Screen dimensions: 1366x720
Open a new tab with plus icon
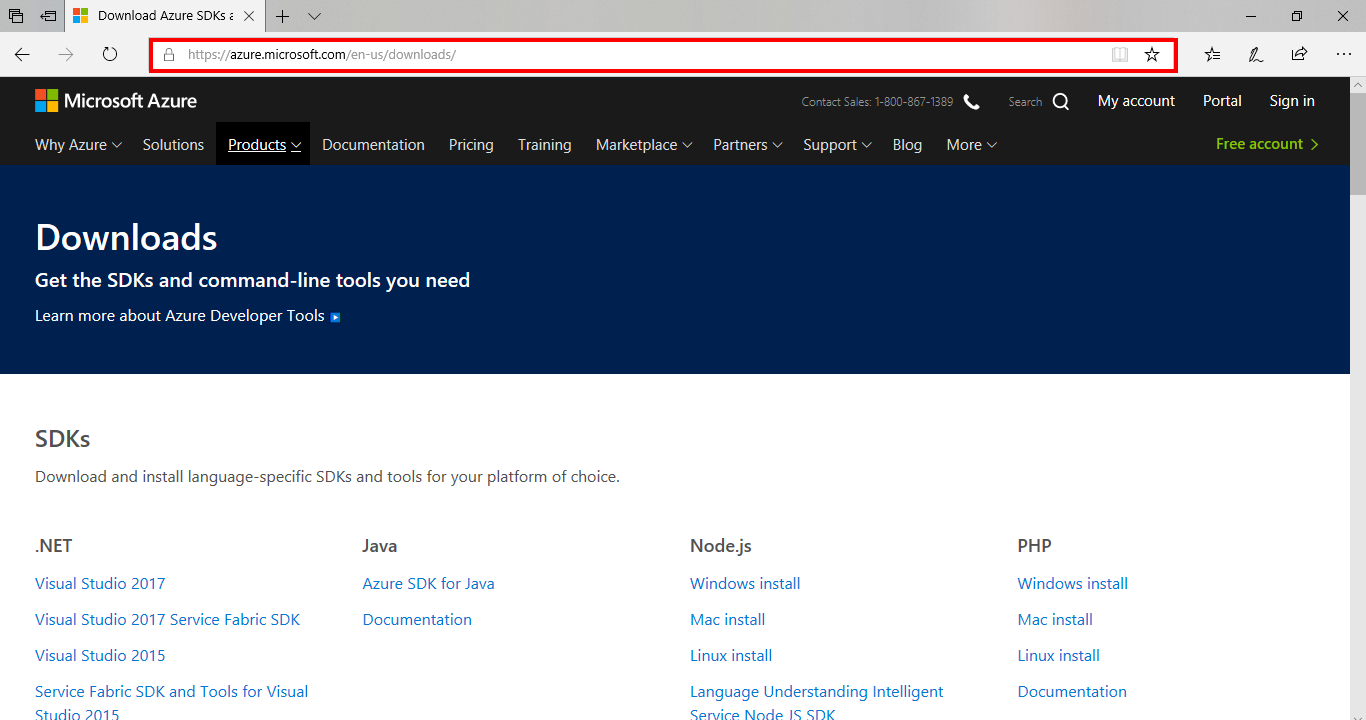pos(283,16)
